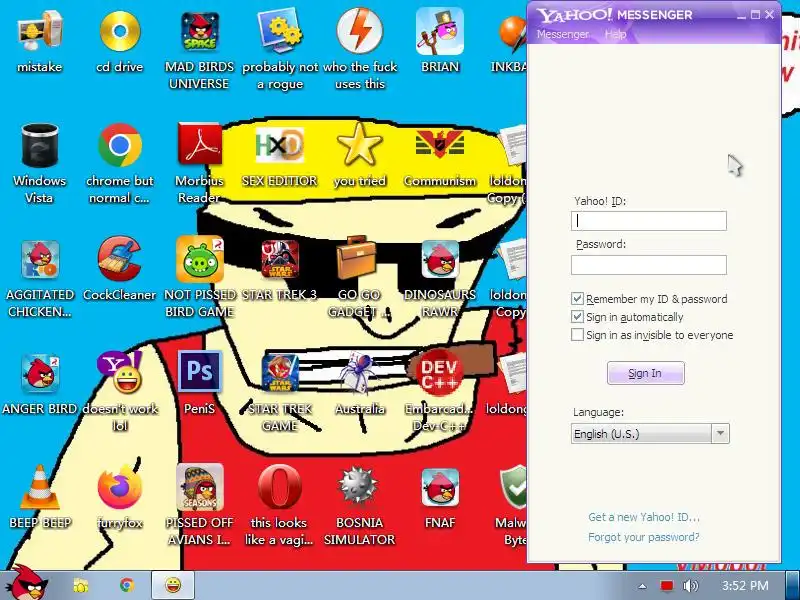Launch the Yahoo 'doesn't work lol' smiley icon
Screen dimensions: 800x600
click(x=120, y=372)
